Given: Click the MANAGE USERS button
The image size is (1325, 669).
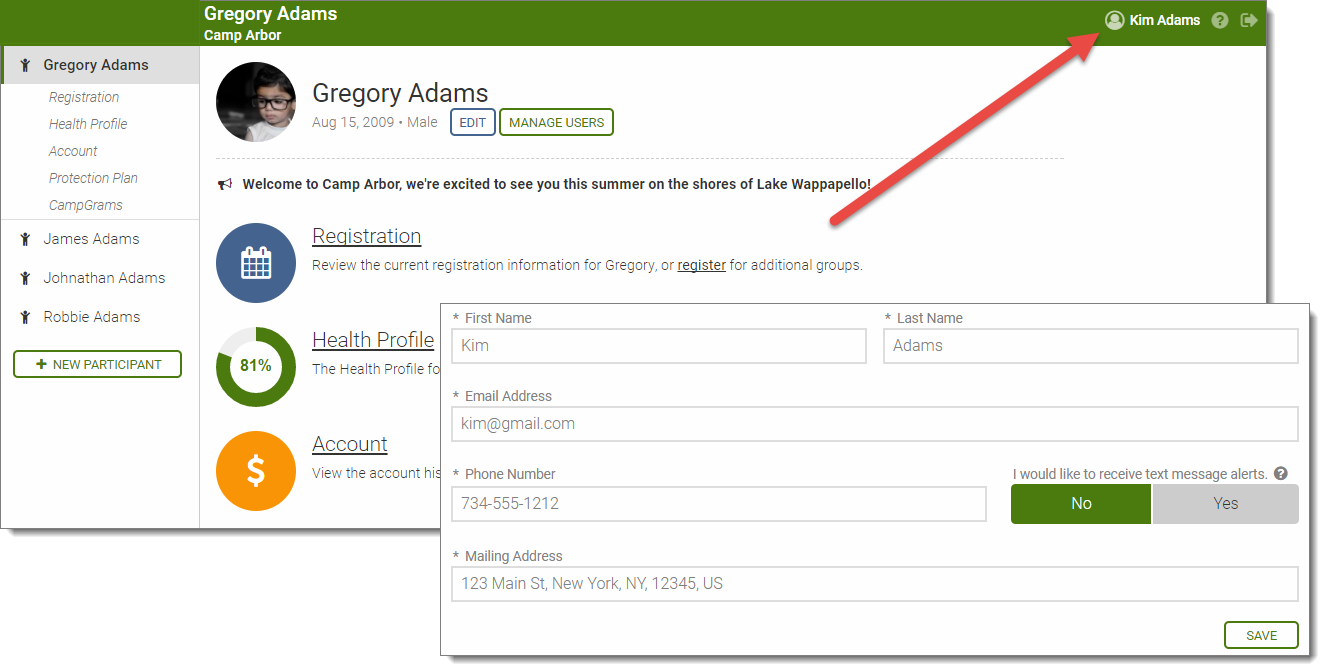Looking at the screenshot, I should 556,122.
